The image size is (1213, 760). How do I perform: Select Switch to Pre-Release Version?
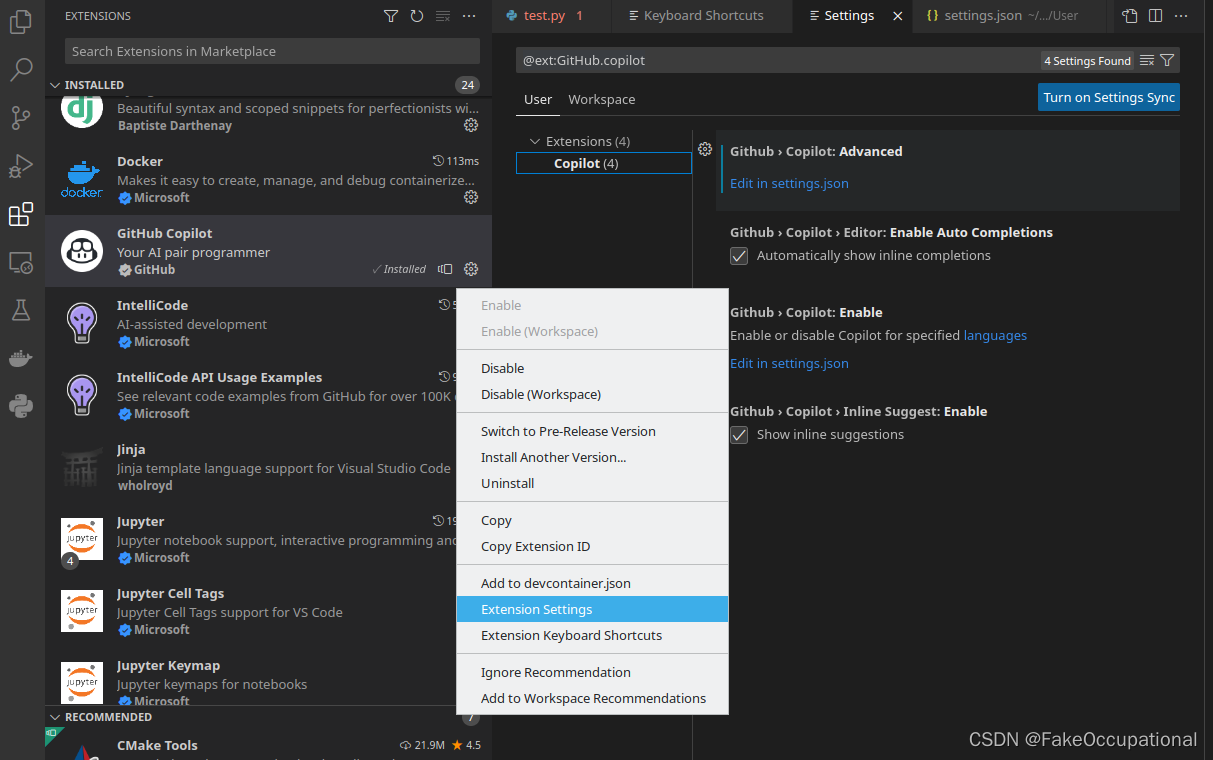pos(592,431)
